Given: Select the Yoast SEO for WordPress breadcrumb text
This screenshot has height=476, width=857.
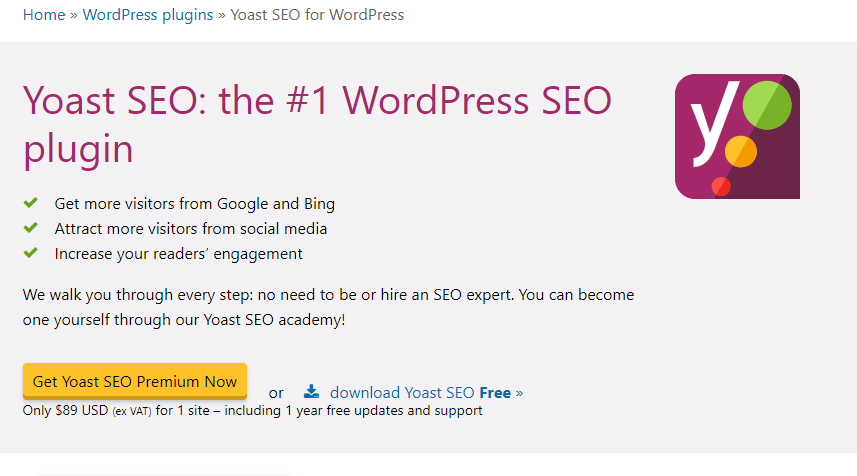Looking at the screenshot, I should click(x=317, y=15).
